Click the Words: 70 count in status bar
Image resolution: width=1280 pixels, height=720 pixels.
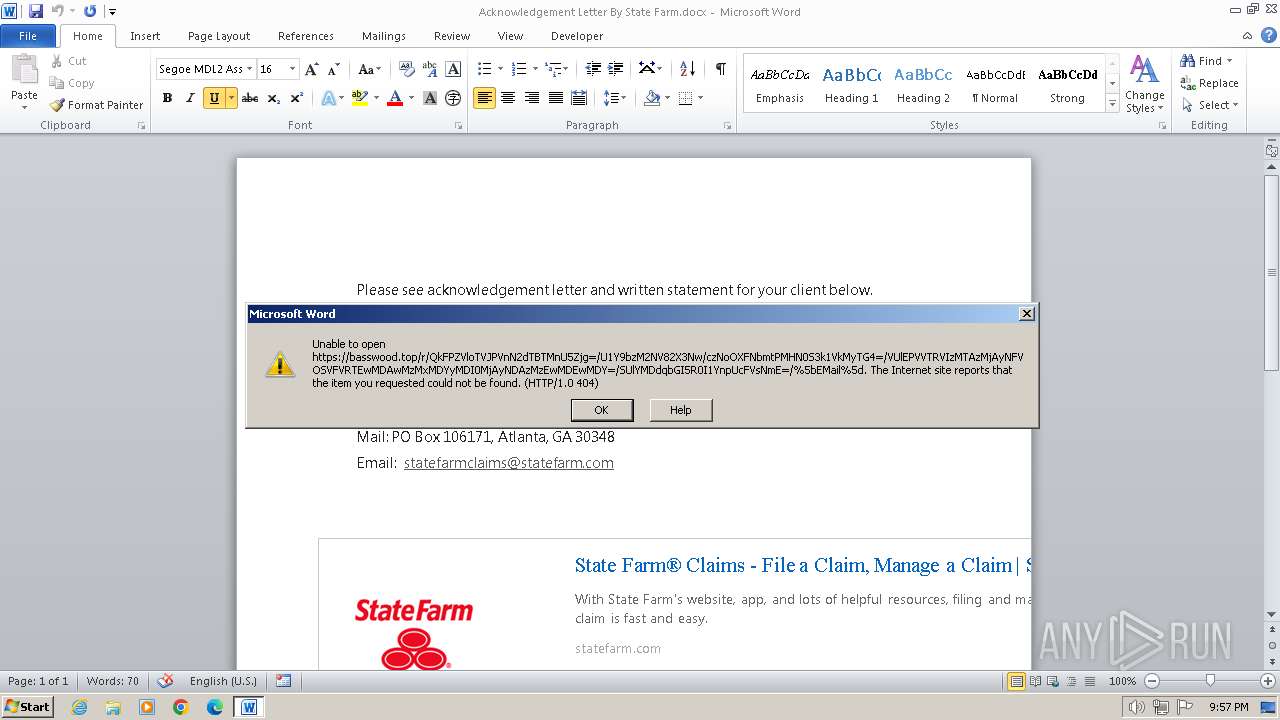[113, 681]
